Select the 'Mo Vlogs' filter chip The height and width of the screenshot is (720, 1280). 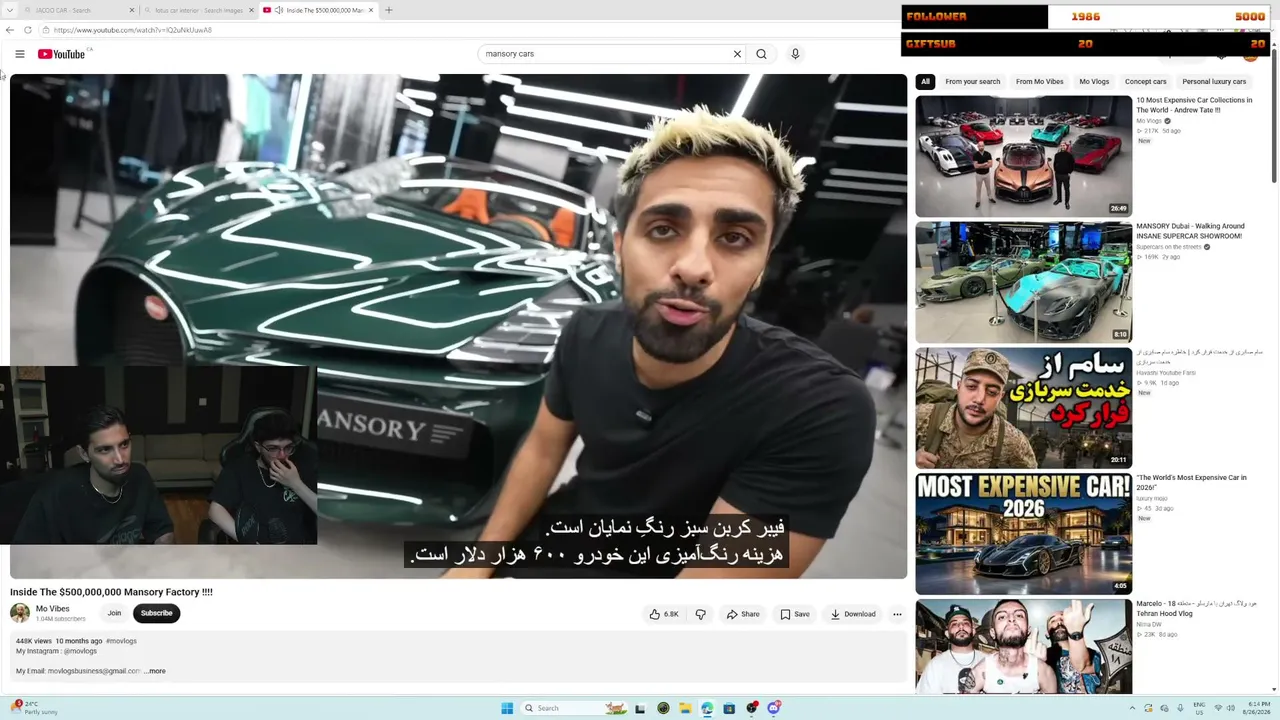1094,82
